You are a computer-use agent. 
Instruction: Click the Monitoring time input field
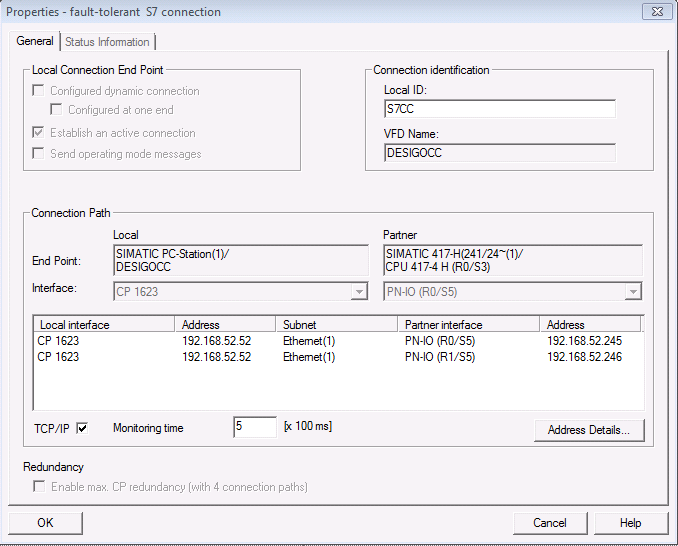pyautogui.click(x=254, y=427)
